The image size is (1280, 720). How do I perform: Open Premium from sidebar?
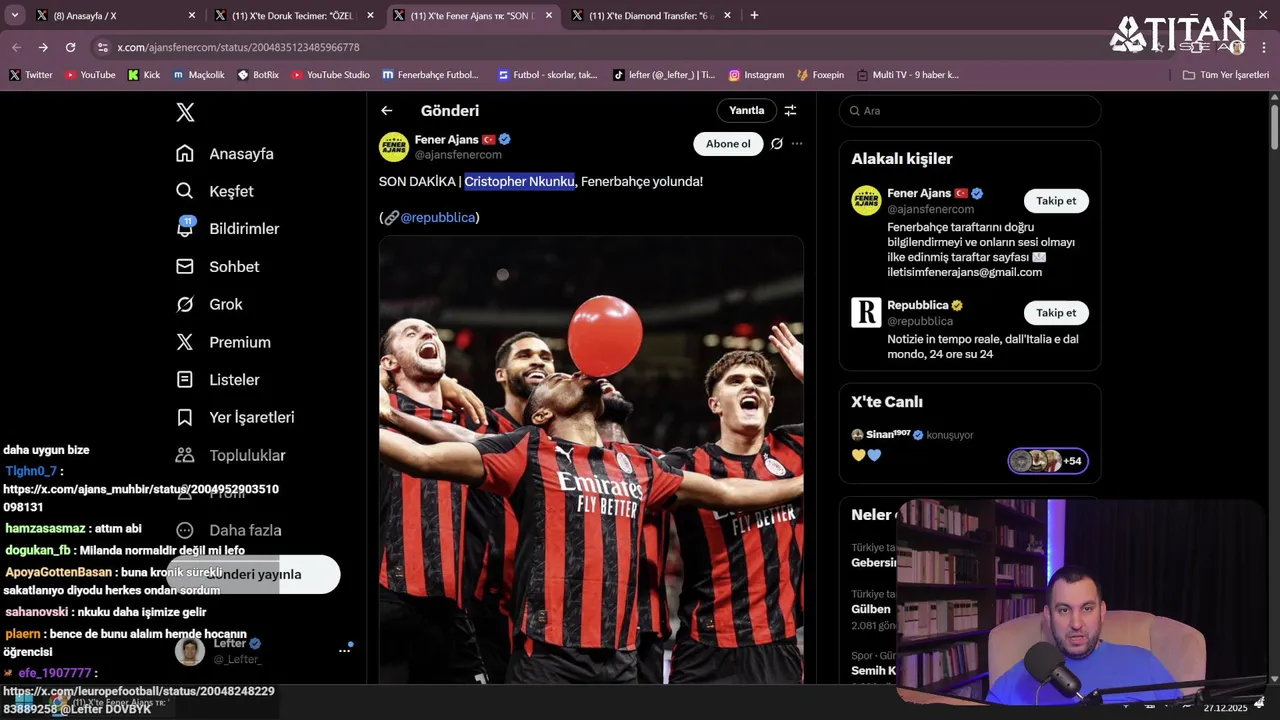pyautogui.click(x=224, y=342)
